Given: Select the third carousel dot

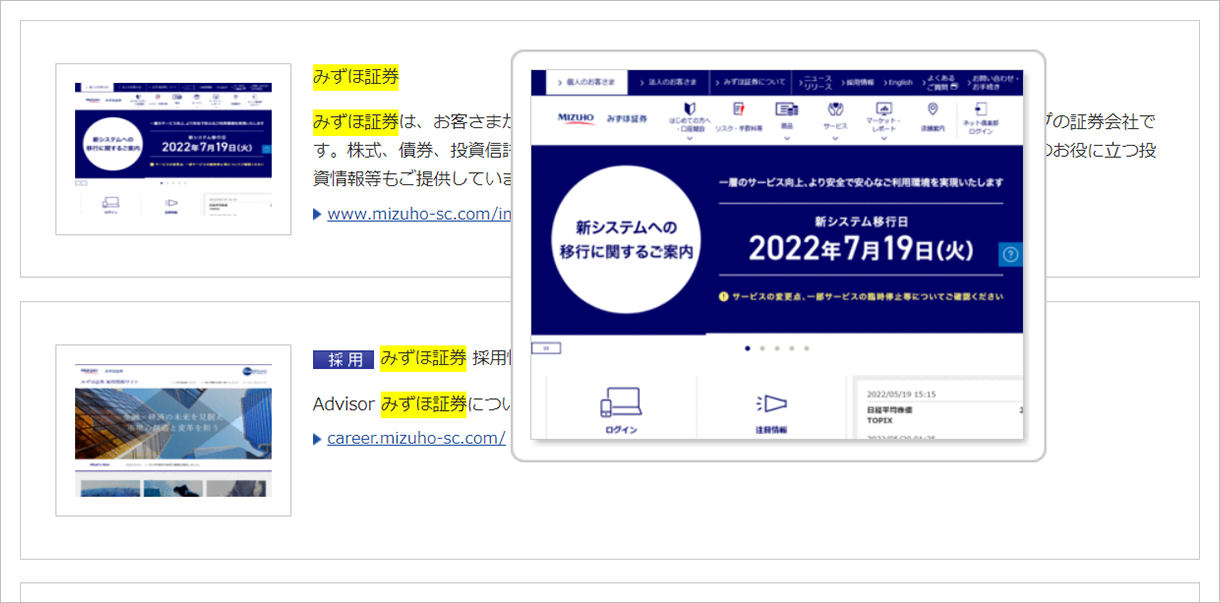Looking at the screenshot, I should pyautogui.click(x=777, y=348).
